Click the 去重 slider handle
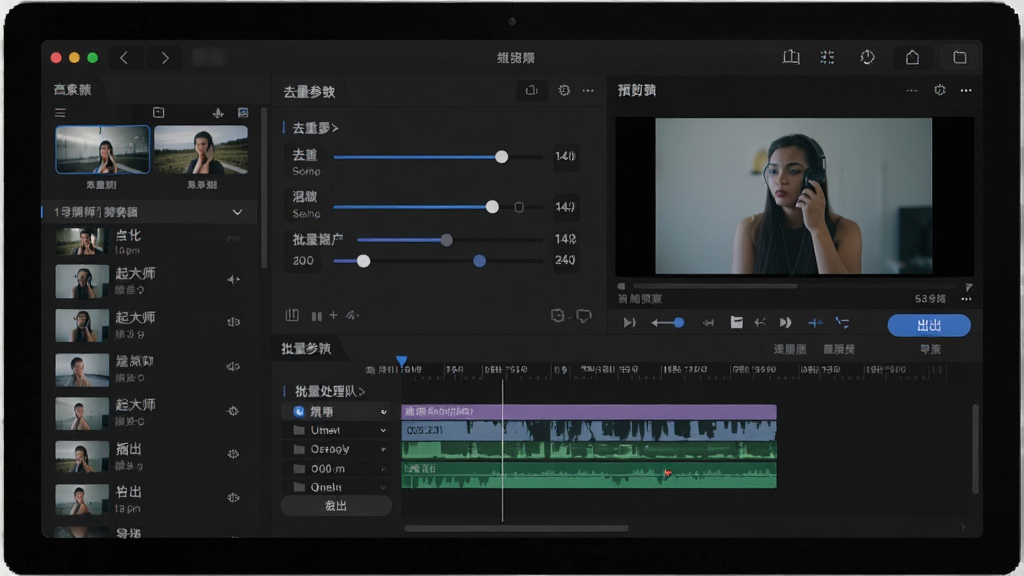This screenshot has height=576, width=1024. (501, 157)
